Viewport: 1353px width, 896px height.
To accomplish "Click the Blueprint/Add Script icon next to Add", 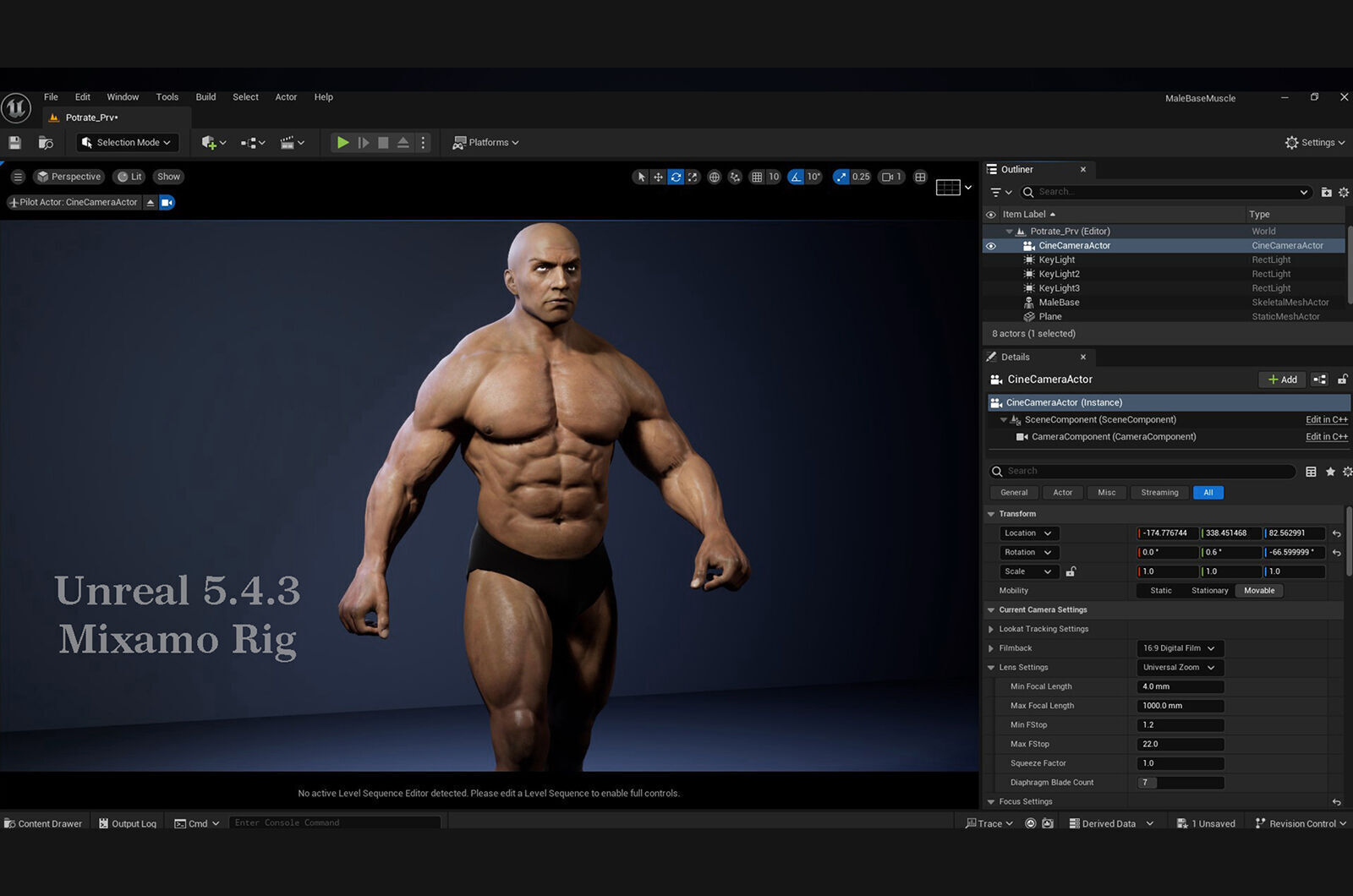I will [x=1319, y=380].
